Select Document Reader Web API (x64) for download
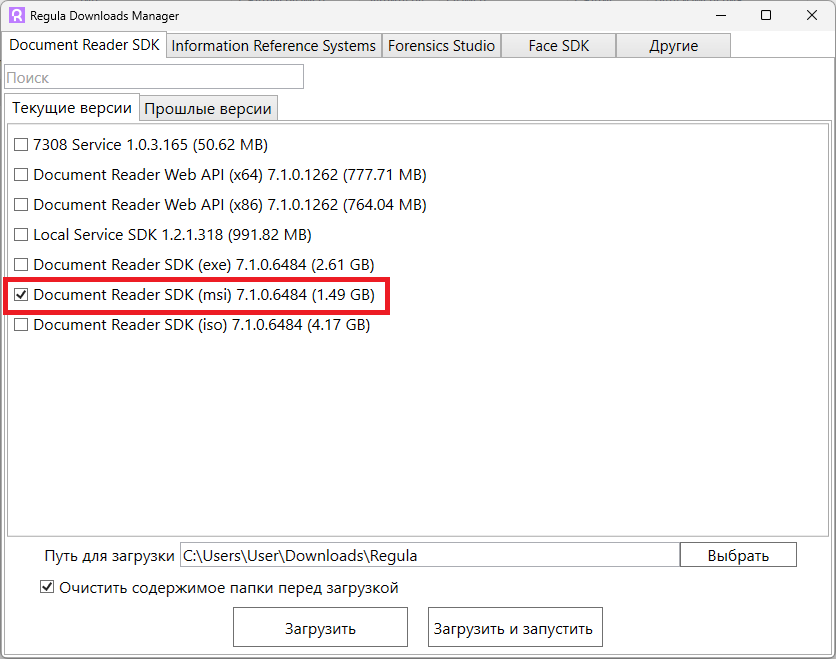The image size is (836, 659). click(x=20, y=174)
